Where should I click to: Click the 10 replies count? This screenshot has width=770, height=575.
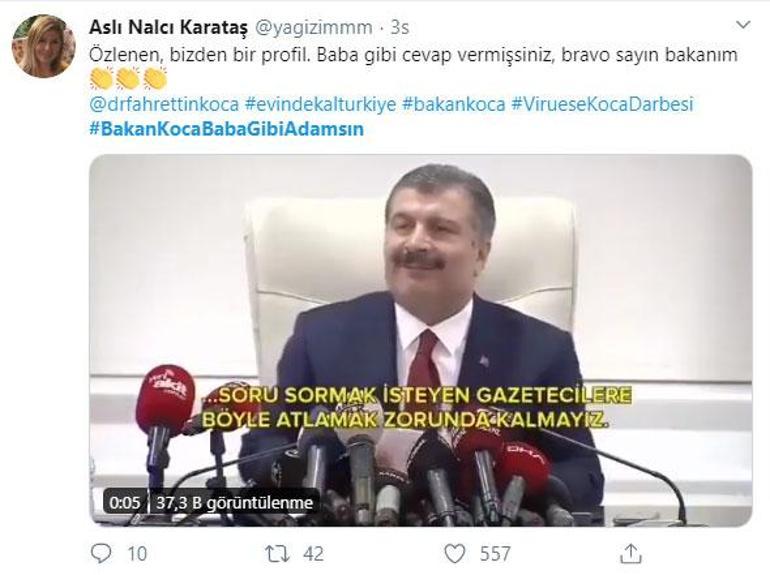137,554
